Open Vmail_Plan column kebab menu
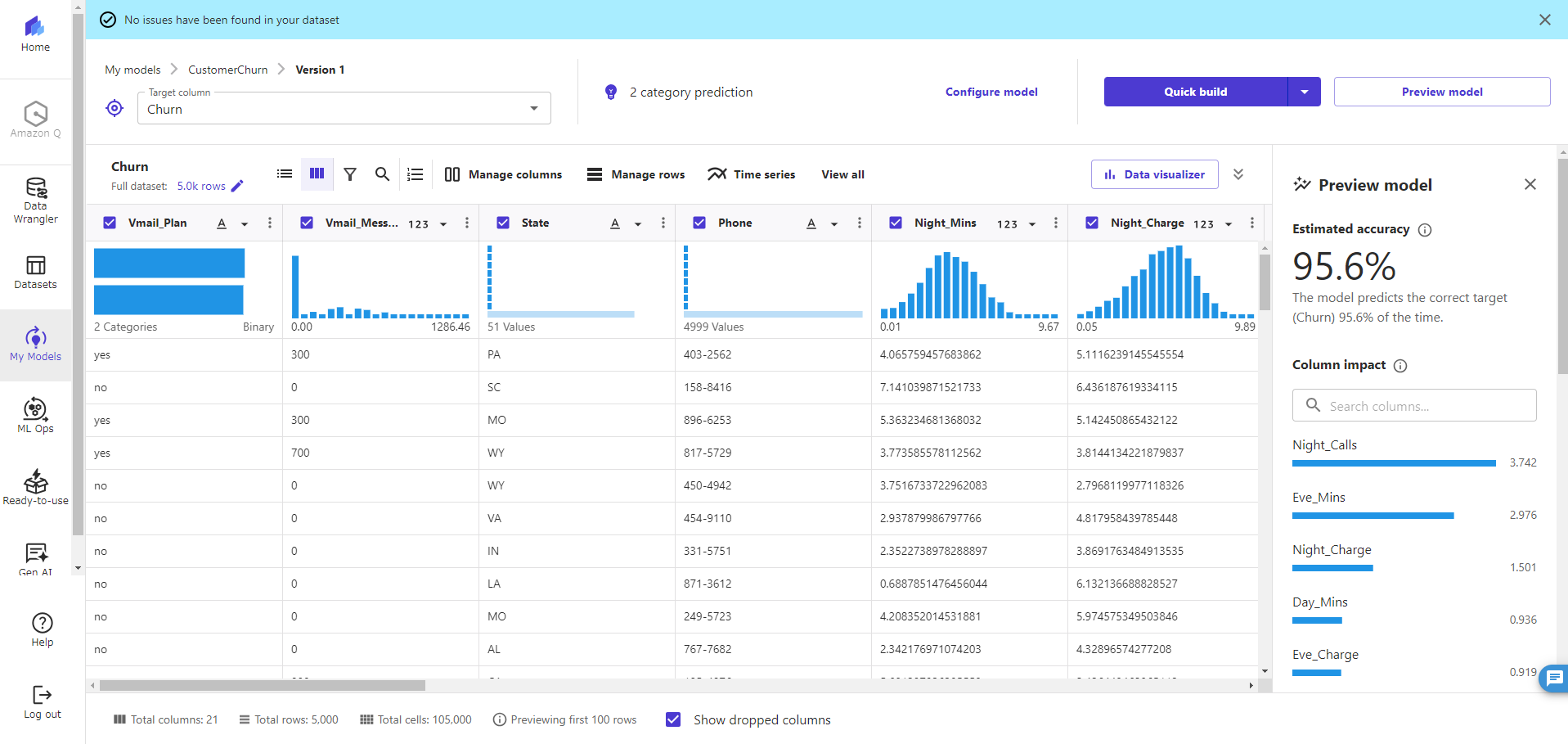1568x744 pixels. [x=270, y=223]
